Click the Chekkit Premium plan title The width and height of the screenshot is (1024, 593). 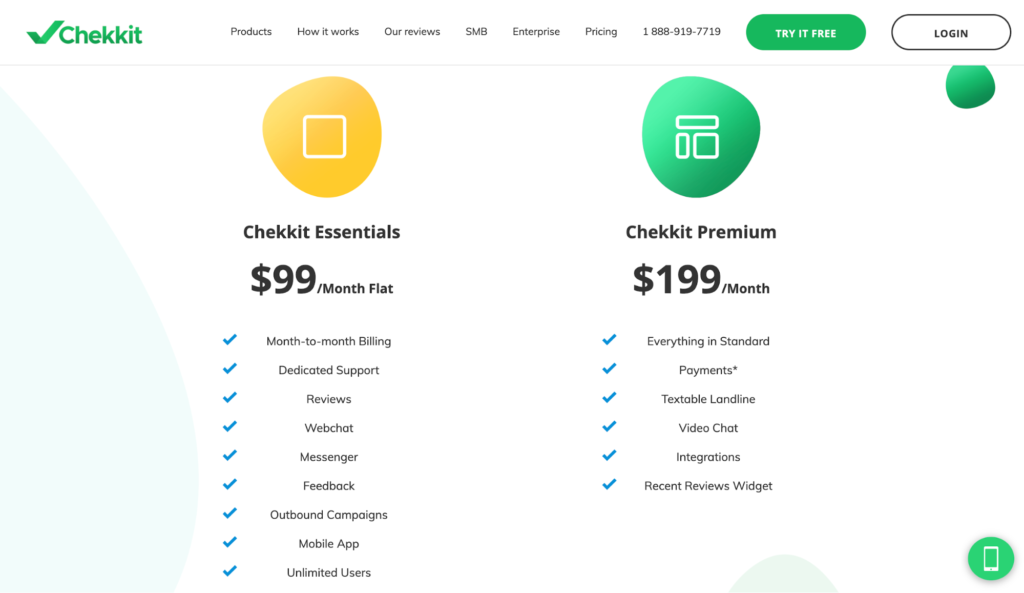point(701,232)
